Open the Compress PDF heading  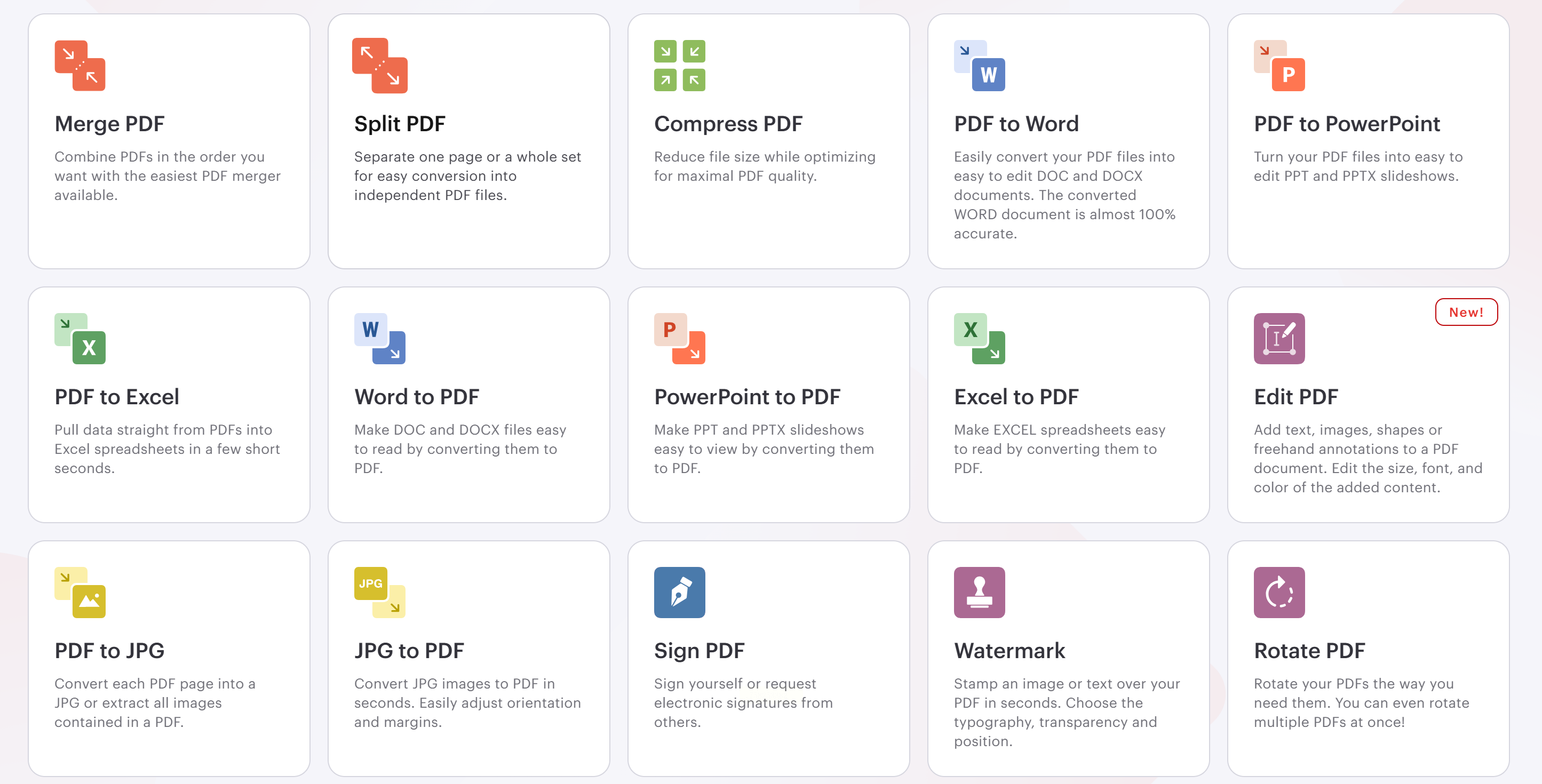728,124
